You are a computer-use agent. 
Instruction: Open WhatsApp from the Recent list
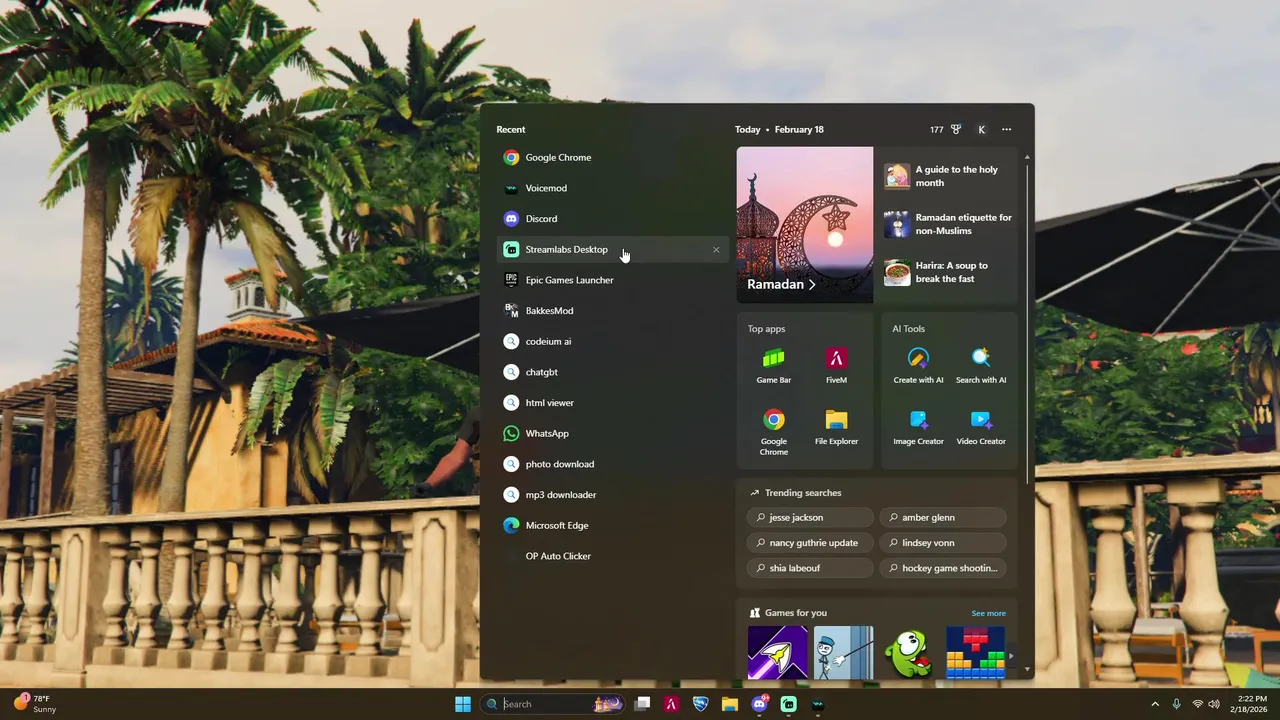coord(611,433)
